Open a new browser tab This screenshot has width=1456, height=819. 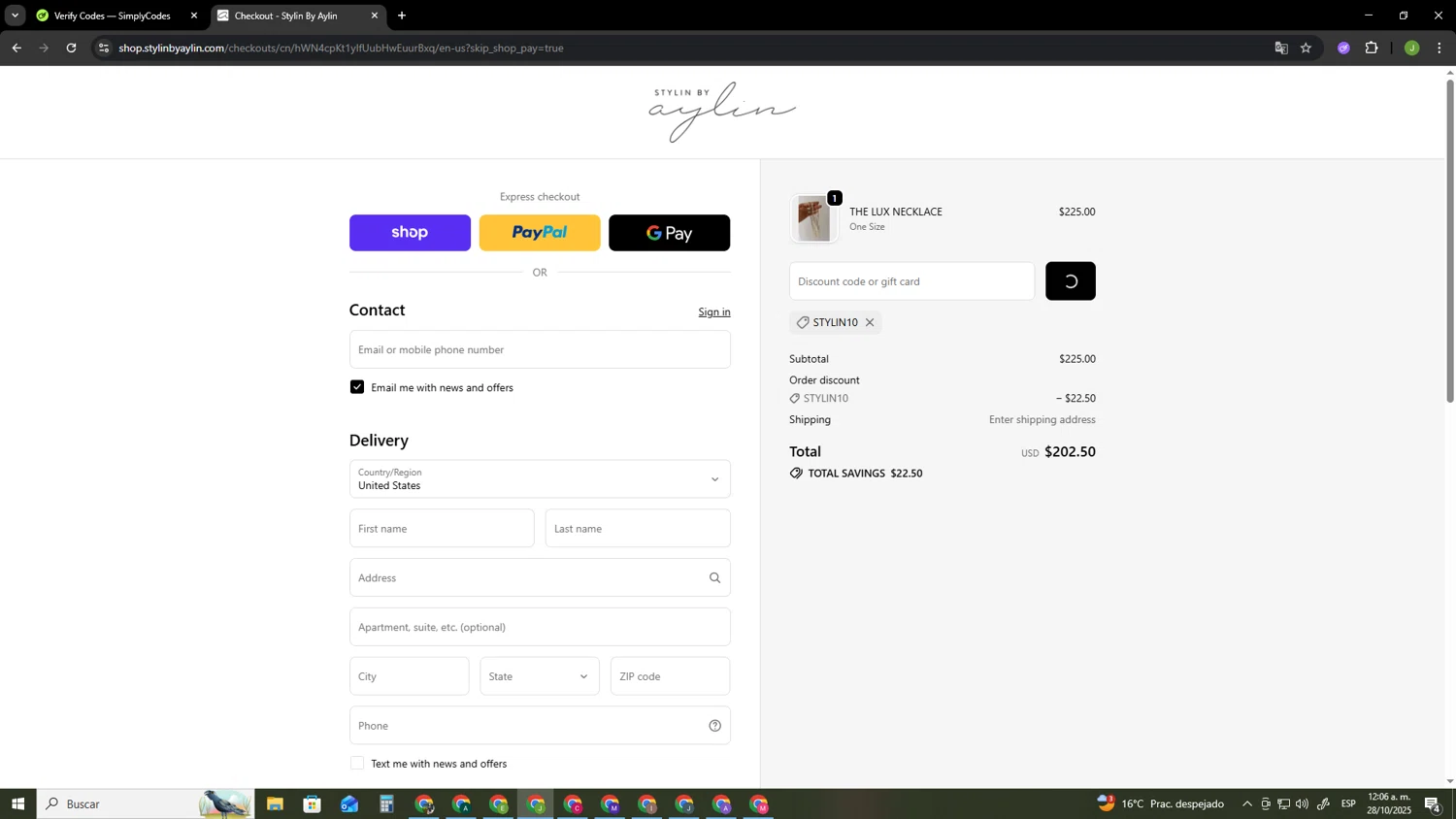coord(402,16)
